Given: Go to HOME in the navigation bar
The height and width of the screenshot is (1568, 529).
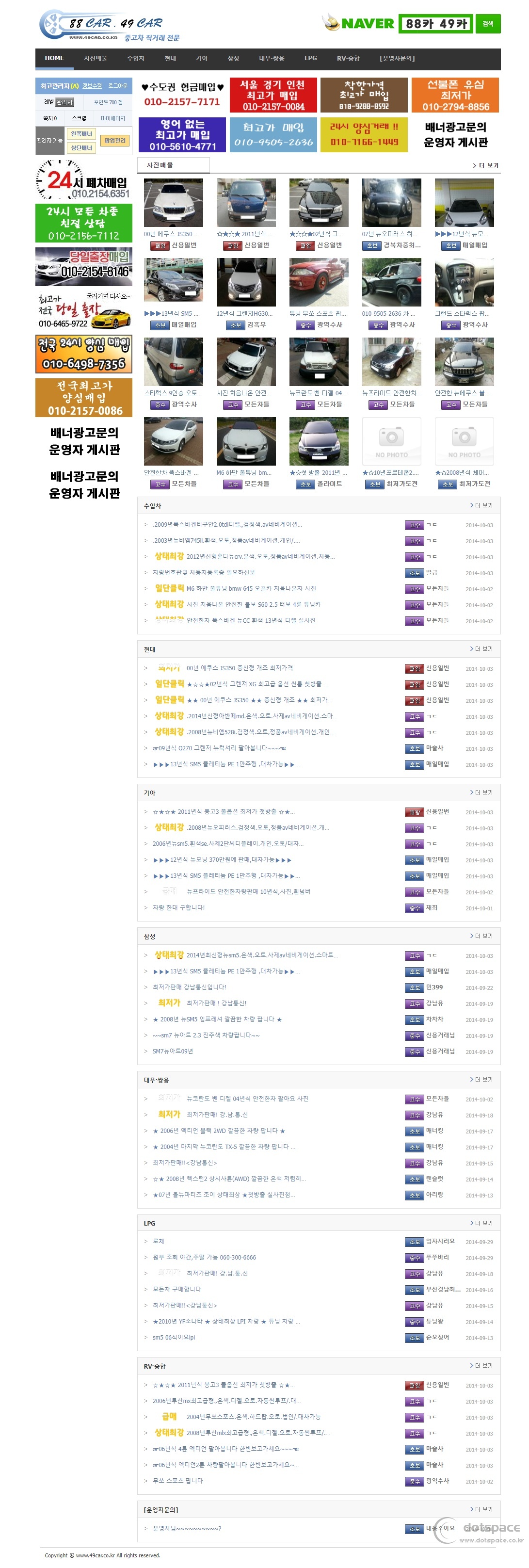Looking at the screenshot, I should (54, 58).
